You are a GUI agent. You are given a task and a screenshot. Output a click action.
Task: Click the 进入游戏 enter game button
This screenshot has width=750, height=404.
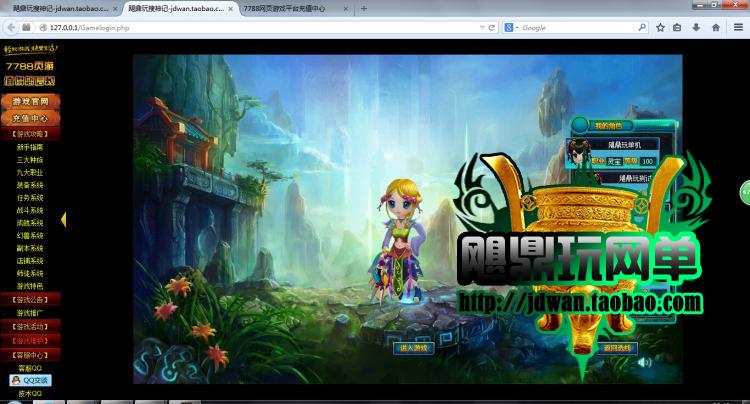coord(413,348)
